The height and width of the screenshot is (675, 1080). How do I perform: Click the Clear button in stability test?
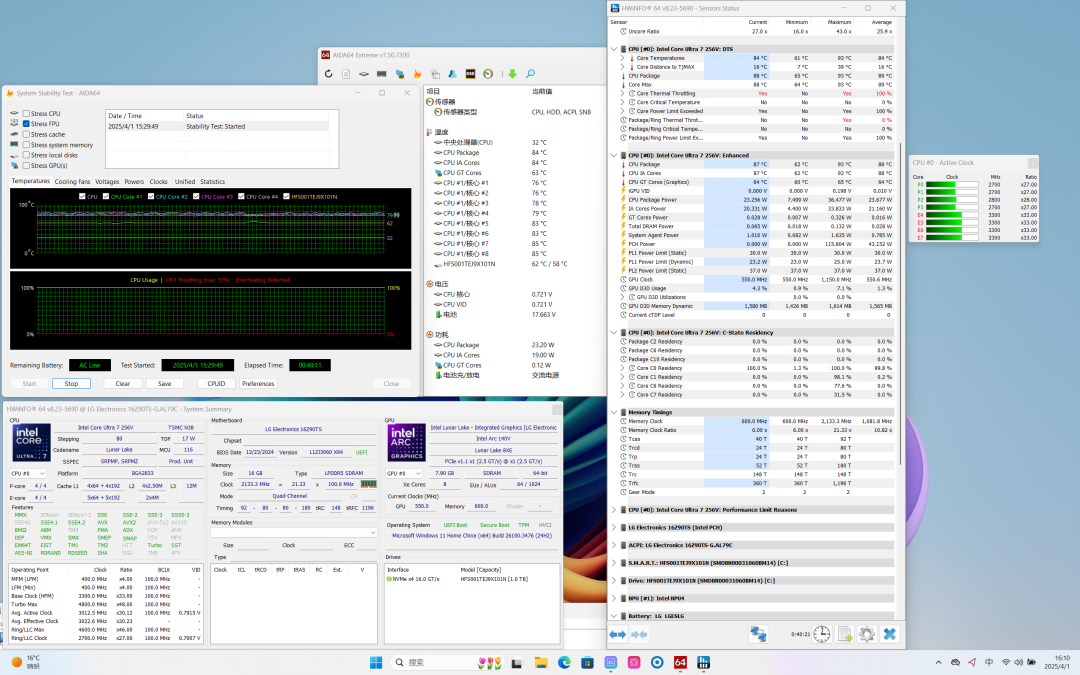(x=123, y=384)
